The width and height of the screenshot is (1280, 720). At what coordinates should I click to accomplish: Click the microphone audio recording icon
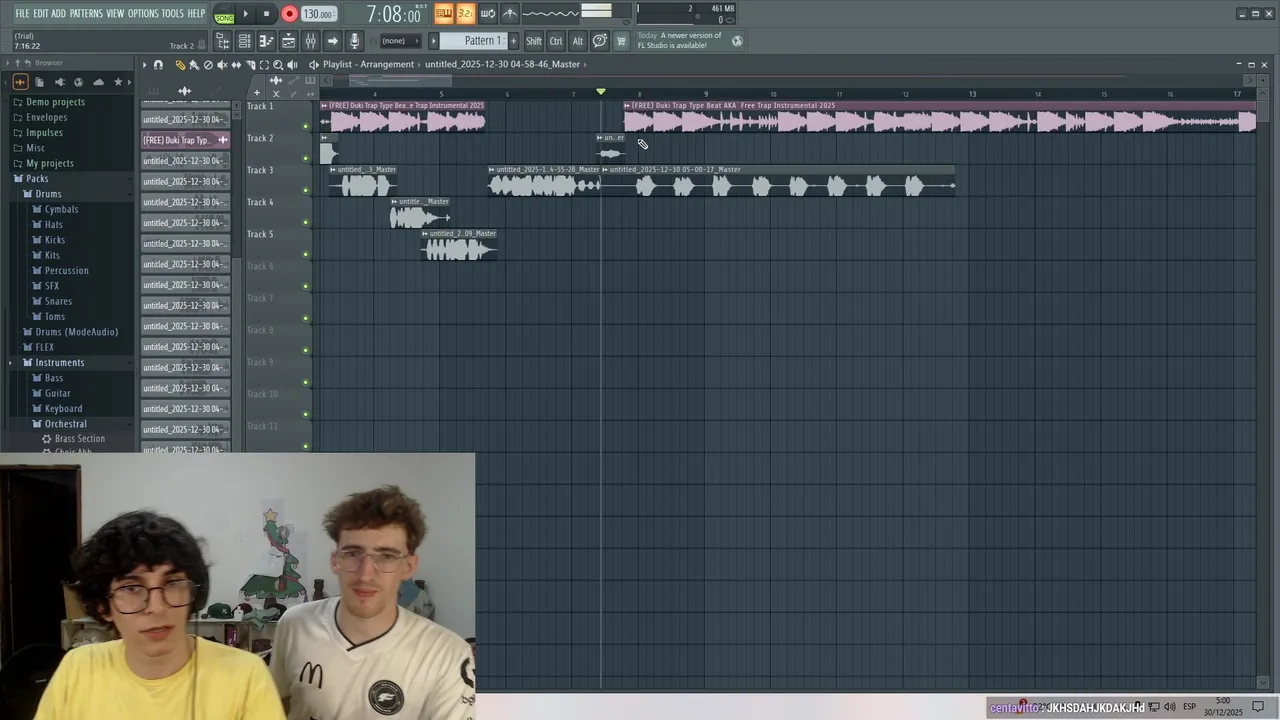(x=354, y=41)
